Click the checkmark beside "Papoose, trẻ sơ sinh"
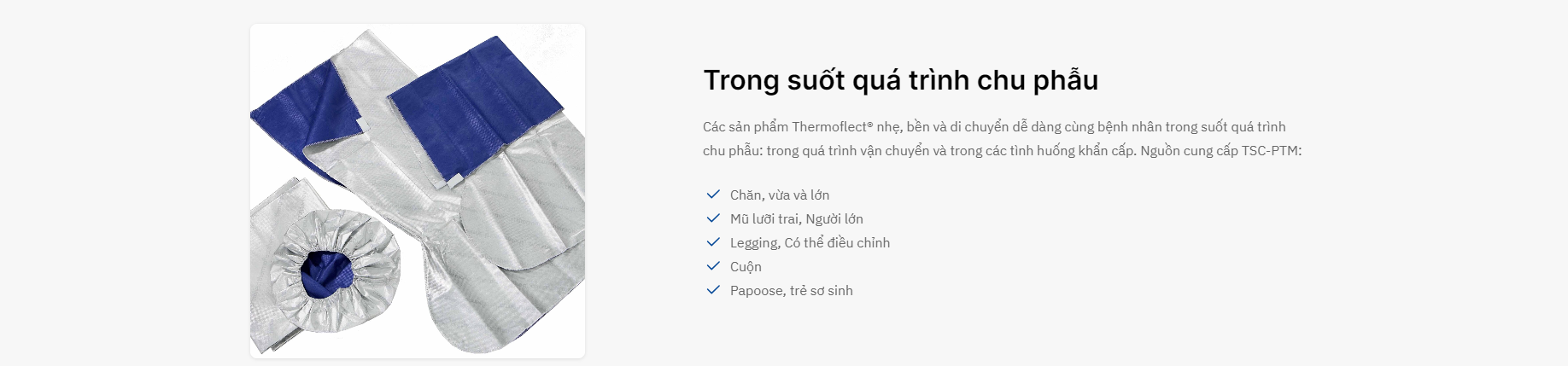The width and height of the screenshot is (1568, 366). coord(713,290)
